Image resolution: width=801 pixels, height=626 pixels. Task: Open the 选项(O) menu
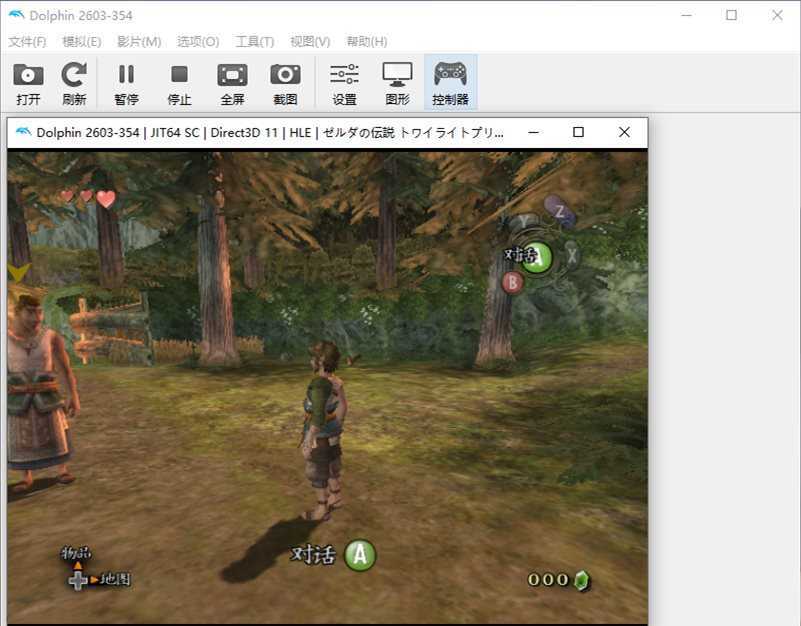coord(198,41)
